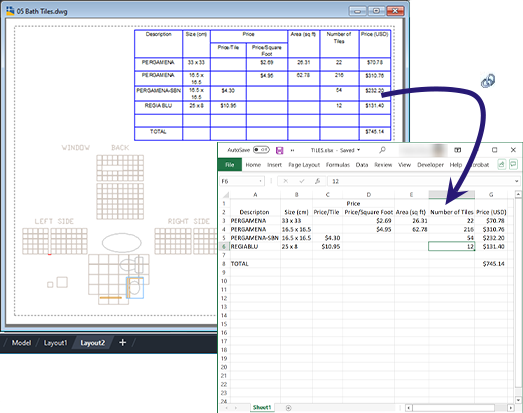This screenshot has width=523, height=413.
Task: Click the data link chain icon
Action: (x=488, y=80)
